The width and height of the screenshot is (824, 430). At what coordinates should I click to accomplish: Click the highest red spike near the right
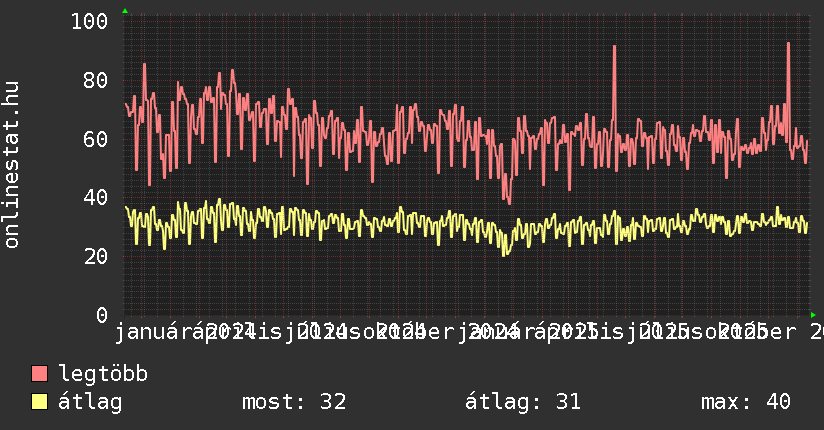click(x=788, y=45)
